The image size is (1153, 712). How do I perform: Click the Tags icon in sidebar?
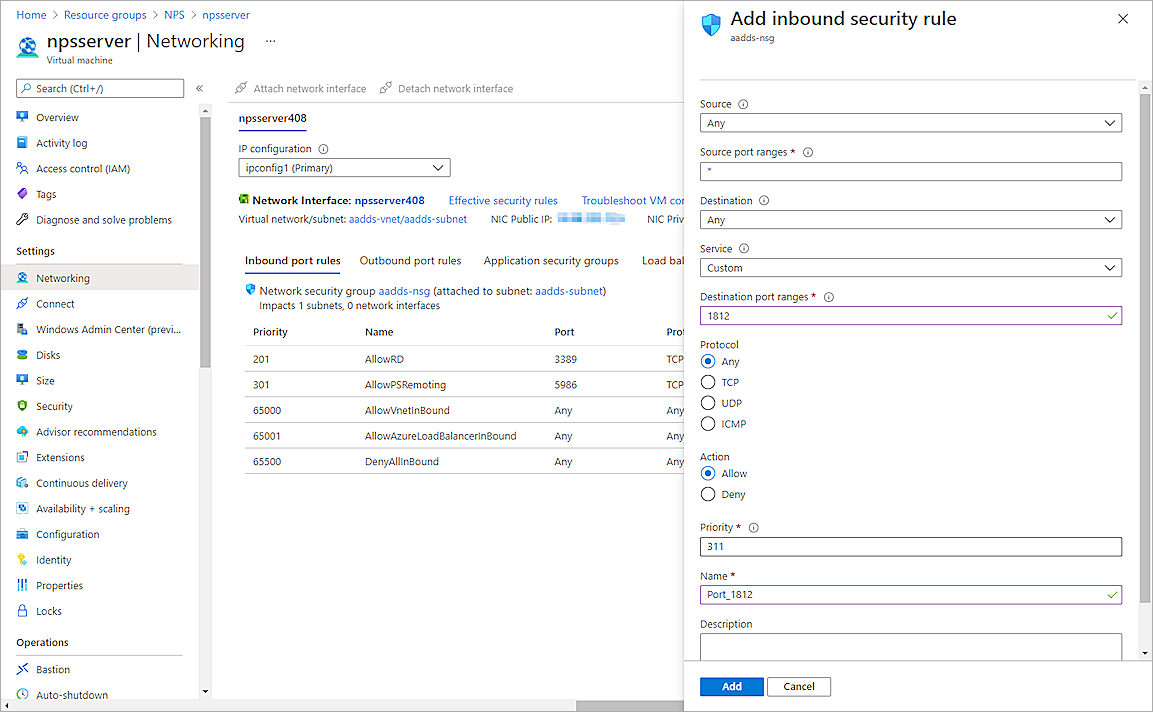22,194
